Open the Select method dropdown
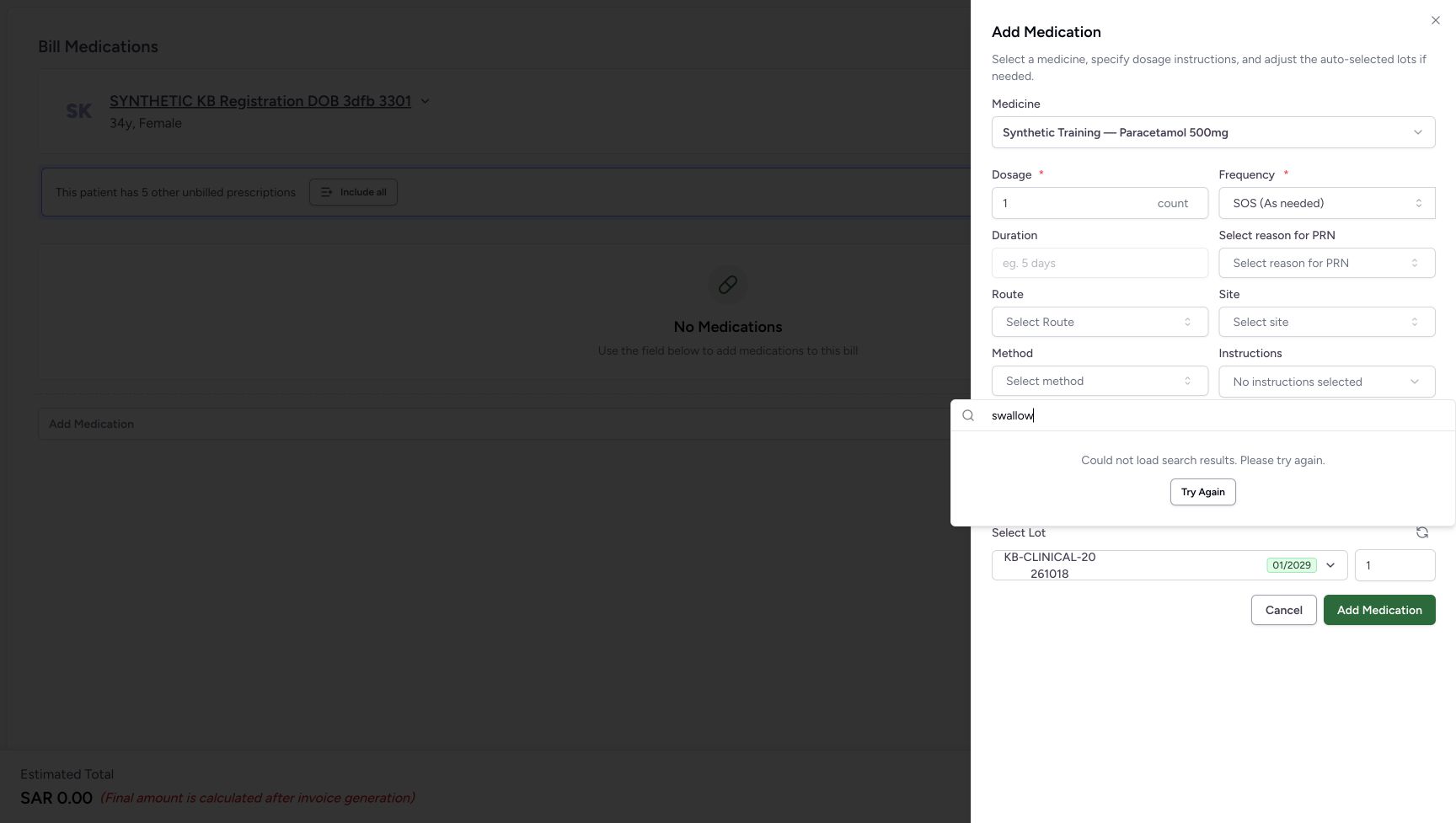This screenshot has width=1456, height=823. (1100, 381)
